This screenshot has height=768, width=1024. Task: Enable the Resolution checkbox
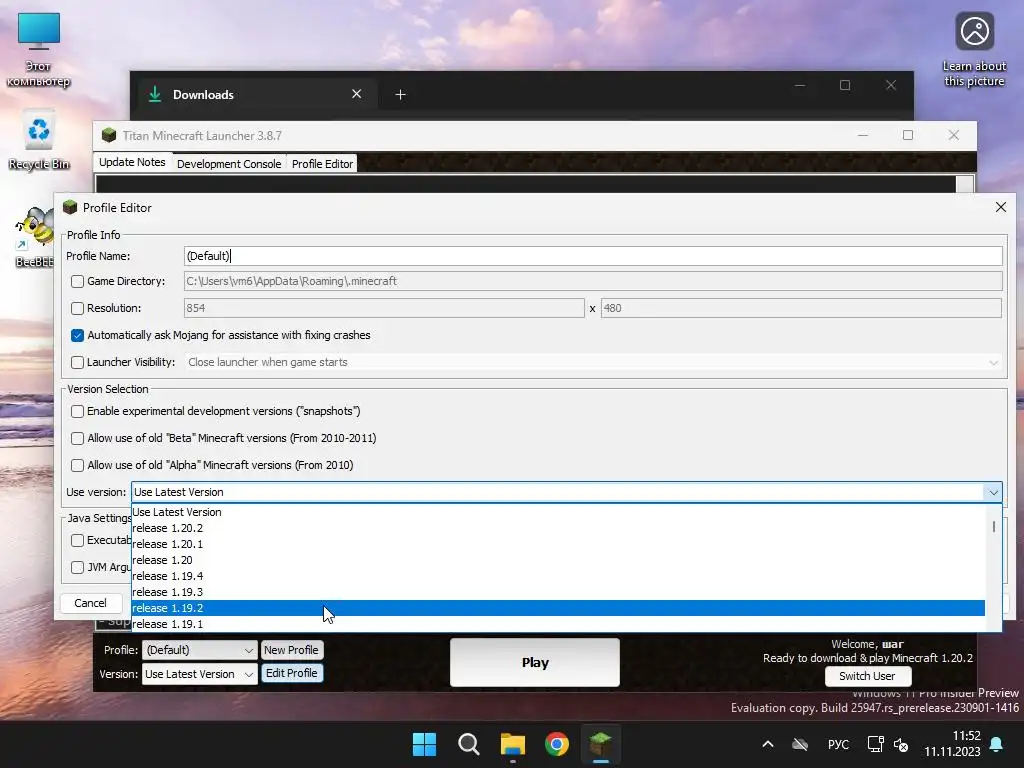pos(77,308)
